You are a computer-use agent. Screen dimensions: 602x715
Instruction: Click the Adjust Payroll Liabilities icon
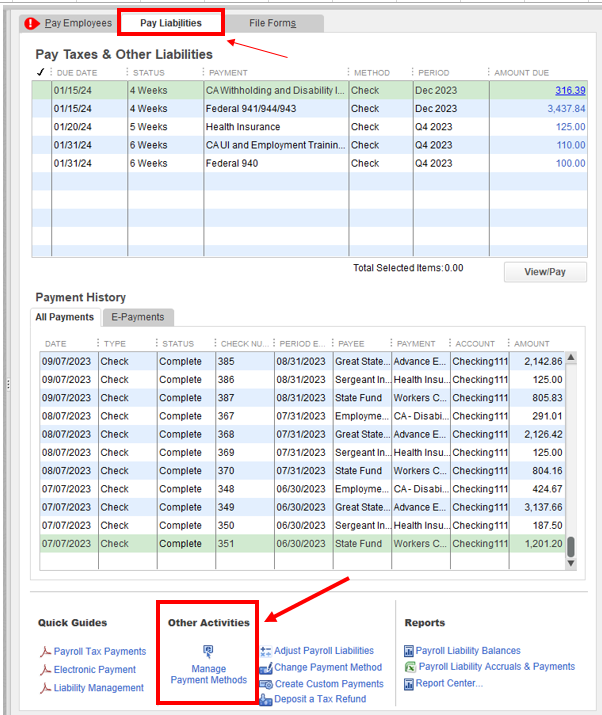tap(266, 651)
